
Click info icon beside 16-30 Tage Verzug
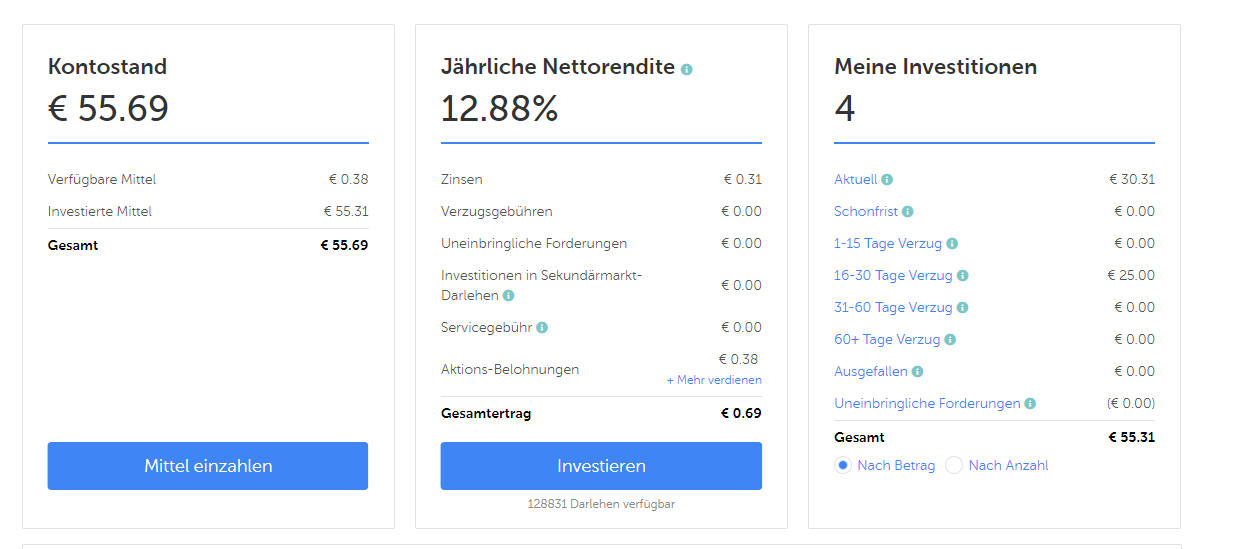(963, 276)
